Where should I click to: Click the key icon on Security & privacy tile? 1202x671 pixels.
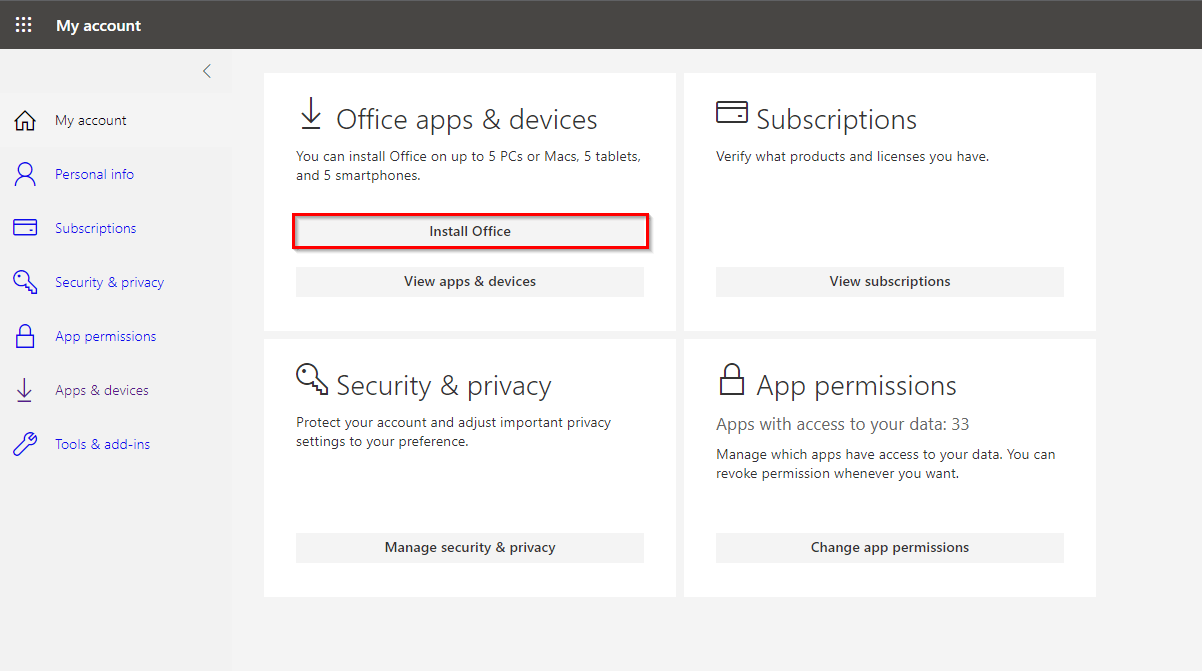311,379
